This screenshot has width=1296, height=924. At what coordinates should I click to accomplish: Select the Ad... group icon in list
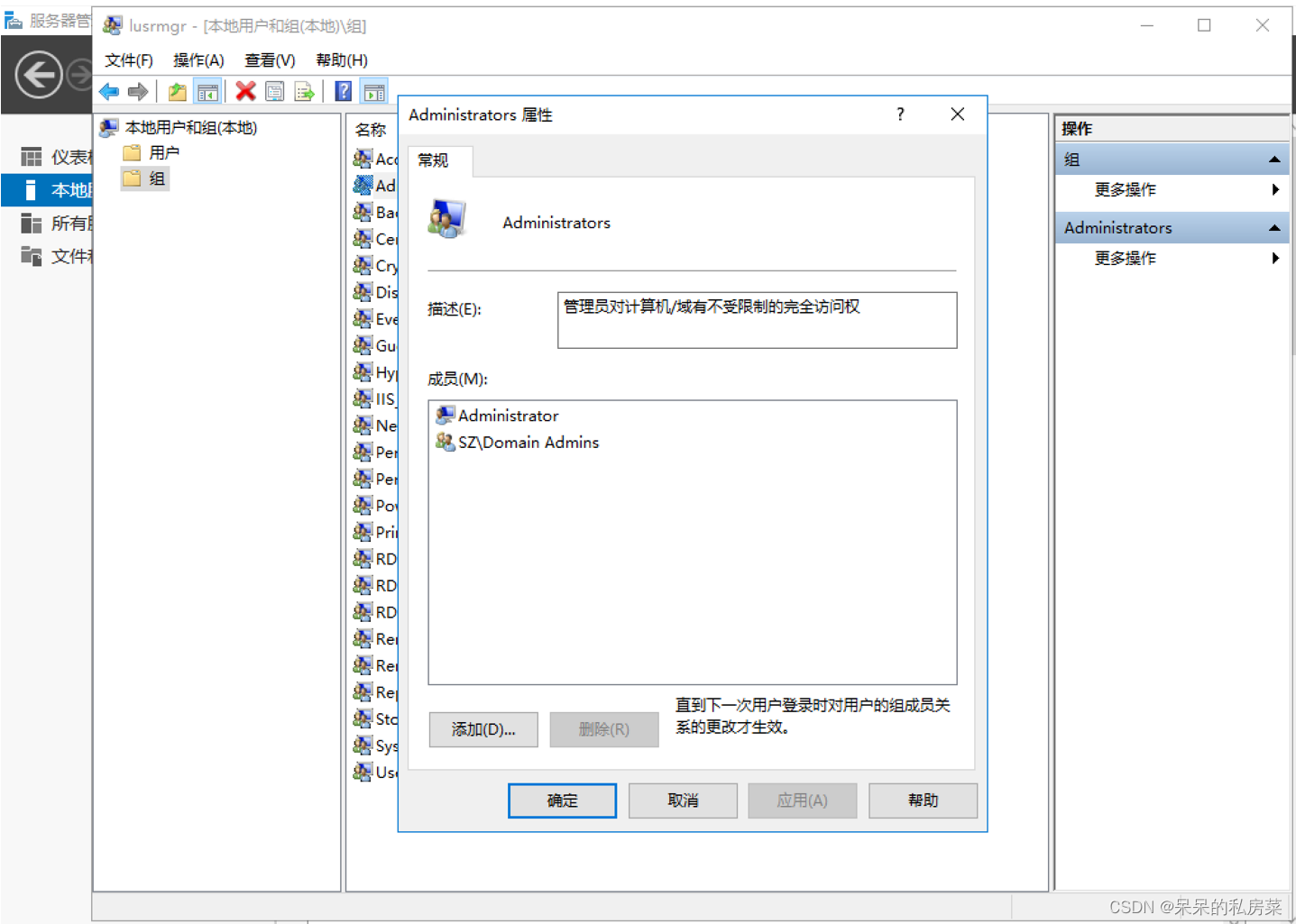click(363, 186)
